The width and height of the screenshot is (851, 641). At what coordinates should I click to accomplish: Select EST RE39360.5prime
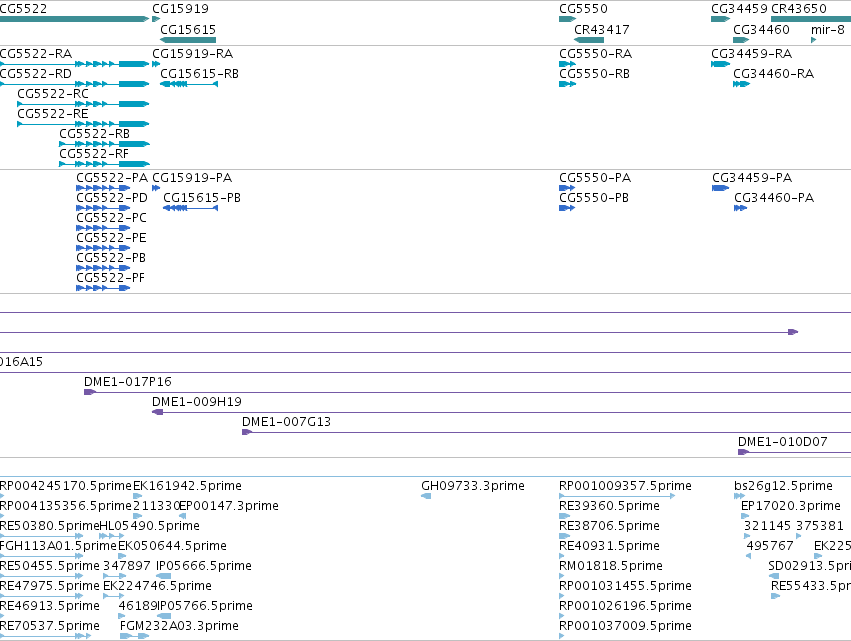(x=609, y=506)
